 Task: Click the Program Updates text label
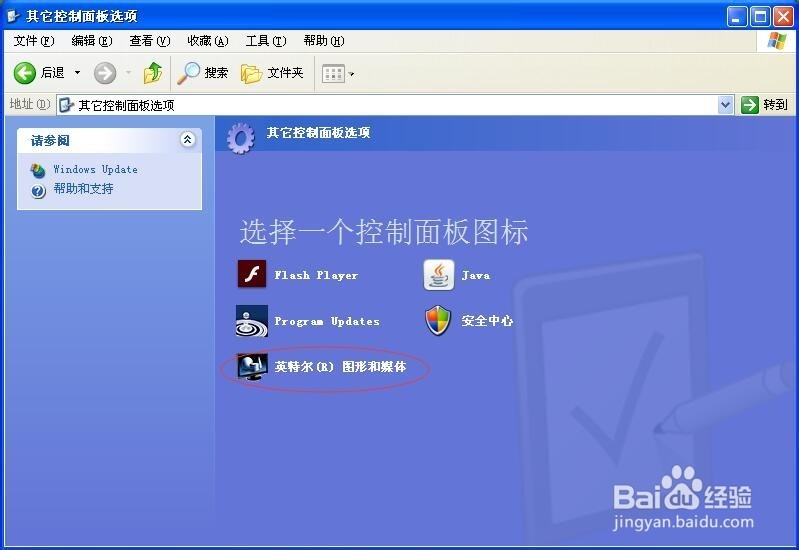pyautogui.click(x=327, y=321)
